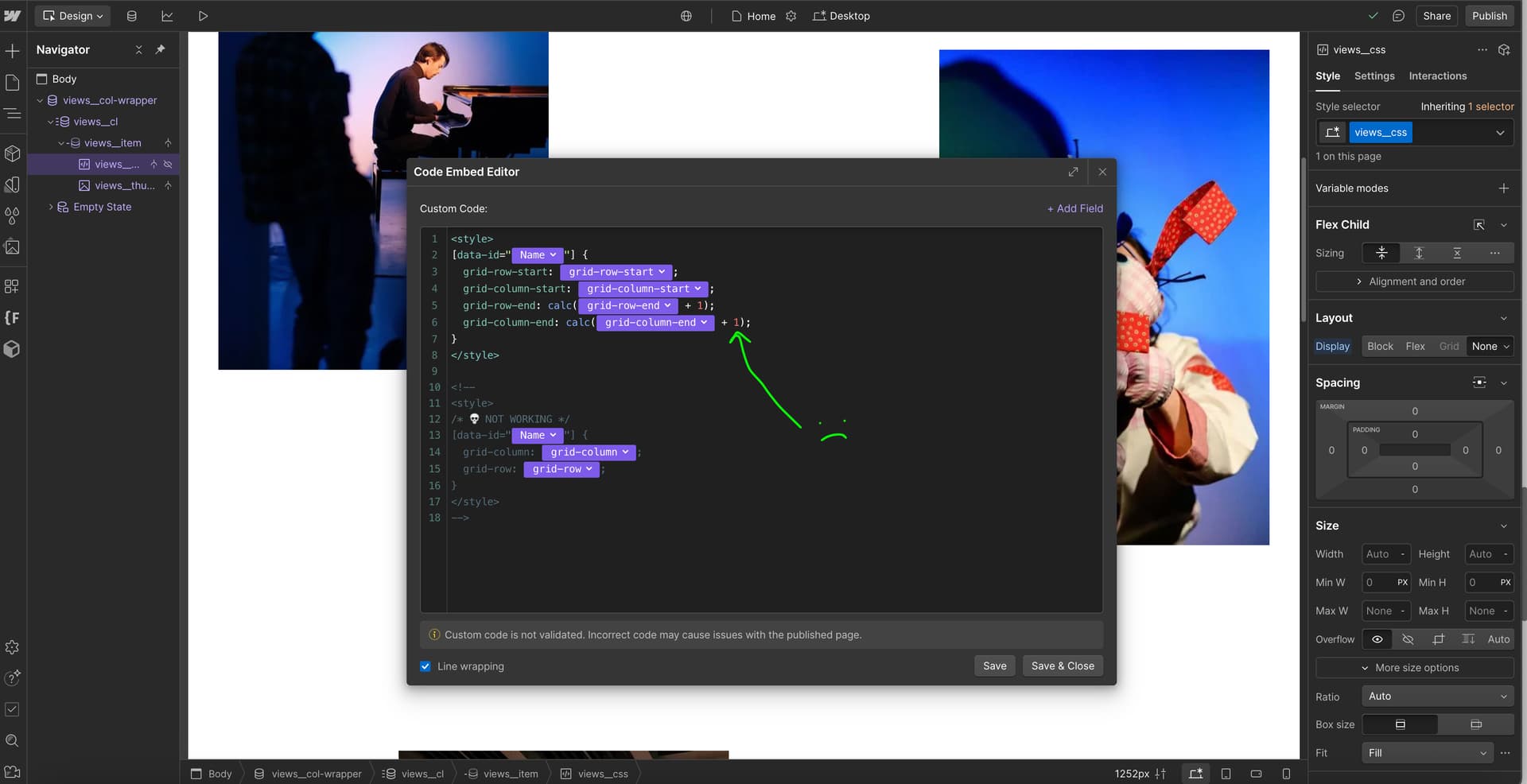Set Overflow to Auto
The height and width of the screenshot is (784, 1527).
tap(1498, 639)
